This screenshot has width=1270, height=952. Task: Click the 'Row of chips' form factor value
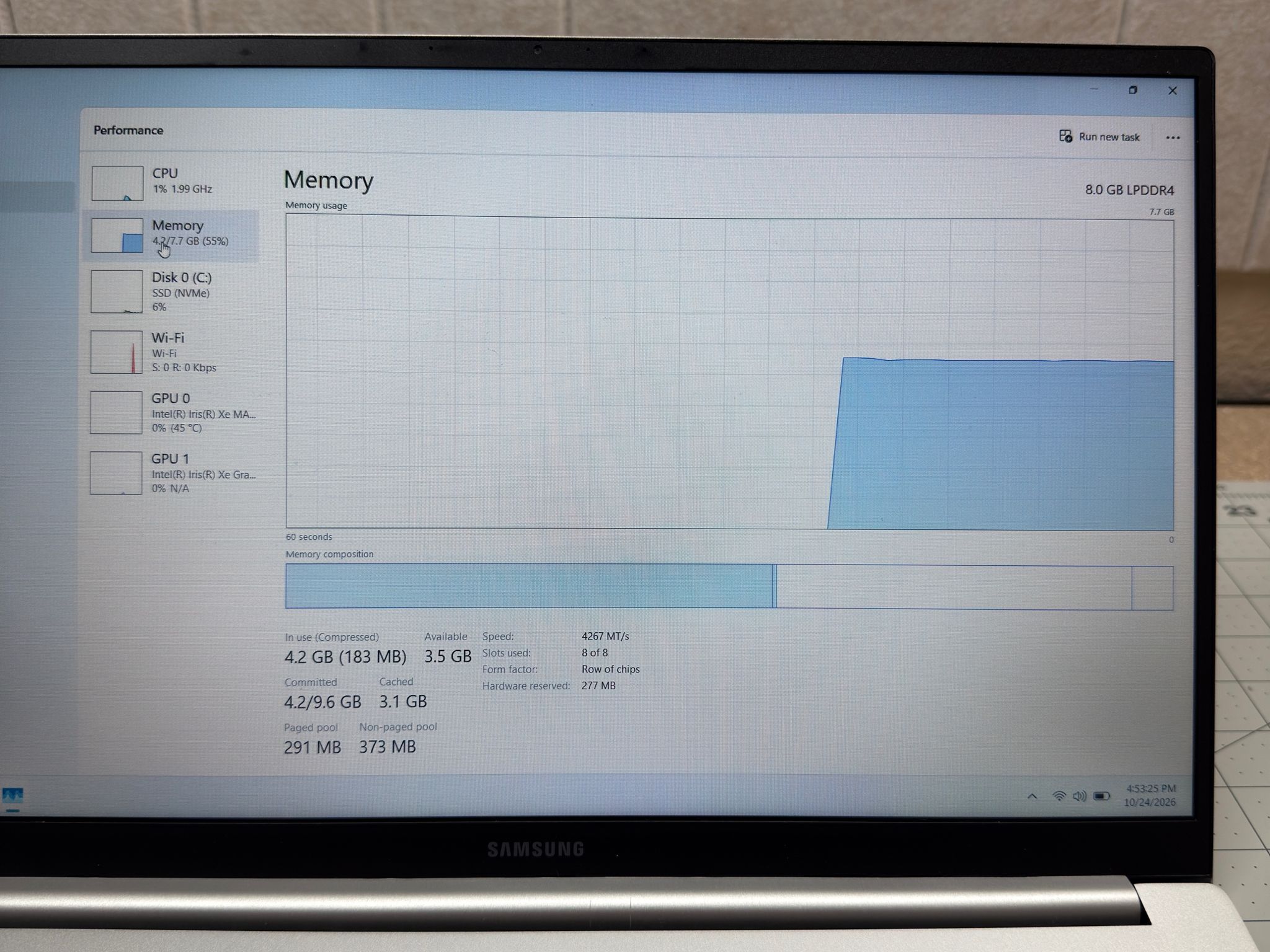pyautogui.click(x=610, y=669)
